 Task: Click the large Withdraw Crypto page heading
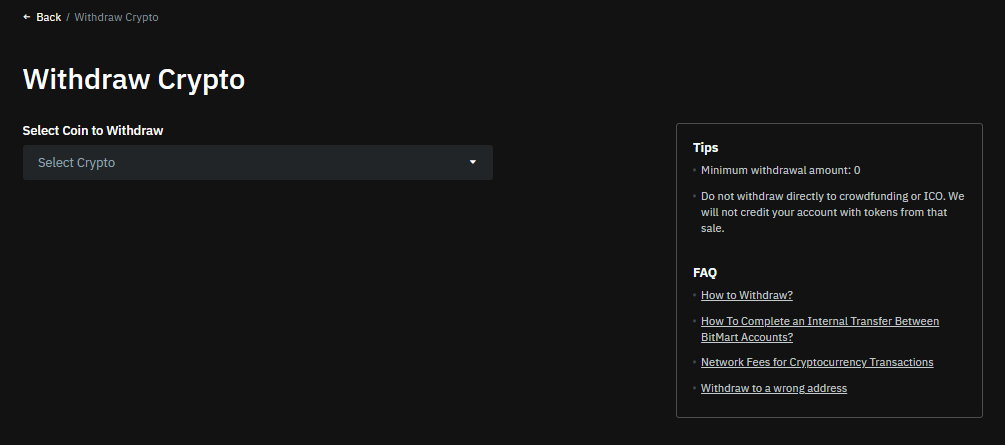click(133, 80)
